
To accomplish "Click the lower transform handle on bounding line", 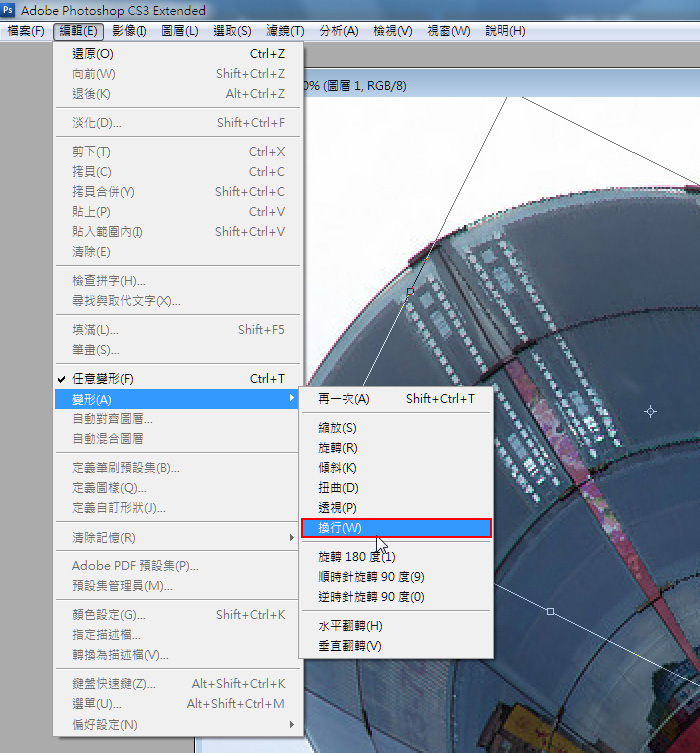I will [x=550, y=610].
